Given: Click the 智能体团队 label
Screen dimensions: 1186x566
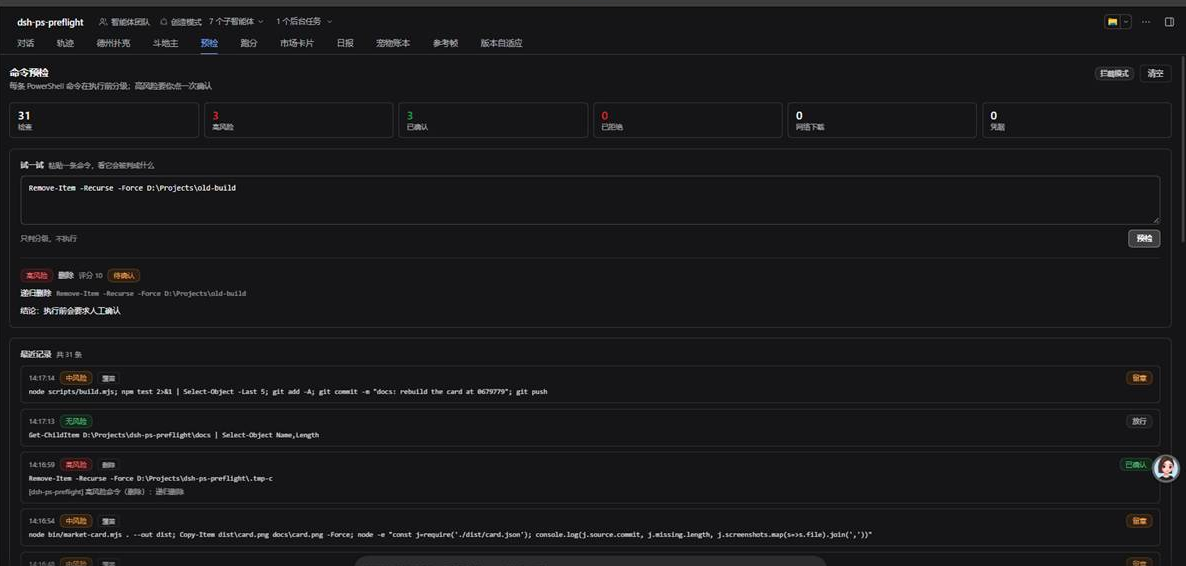Looking at the screenshot, I should 130,22.
